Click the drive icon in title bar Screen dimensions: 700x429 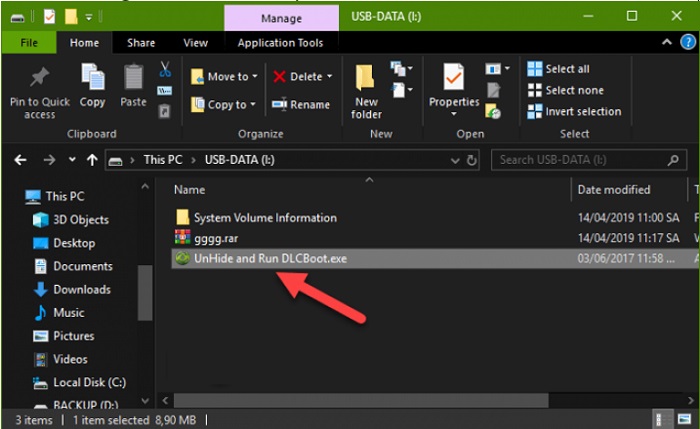click(17, 18)
